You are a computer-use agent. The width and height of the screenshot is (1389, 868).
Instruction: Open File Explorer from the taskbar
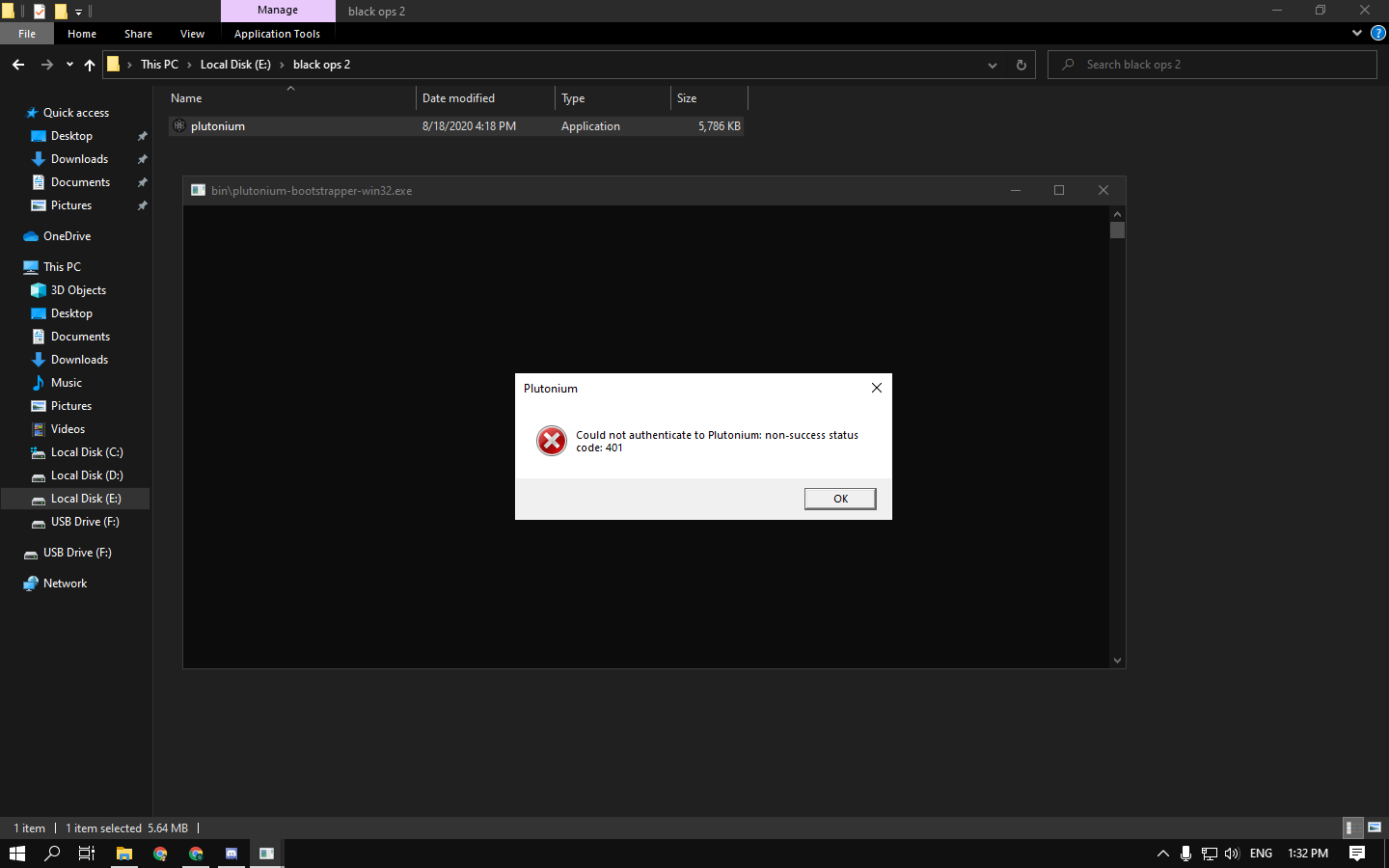[124, 854]
